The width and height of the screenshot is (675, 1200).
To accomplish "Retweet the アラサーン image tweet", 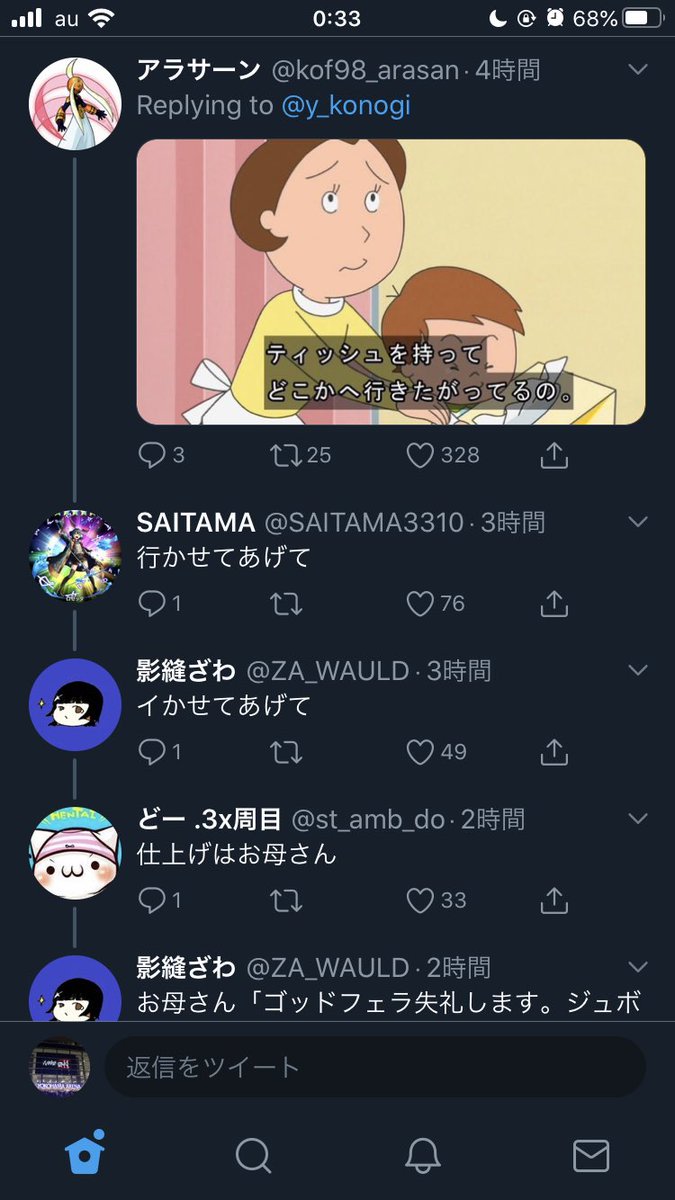I will (286, 455).
